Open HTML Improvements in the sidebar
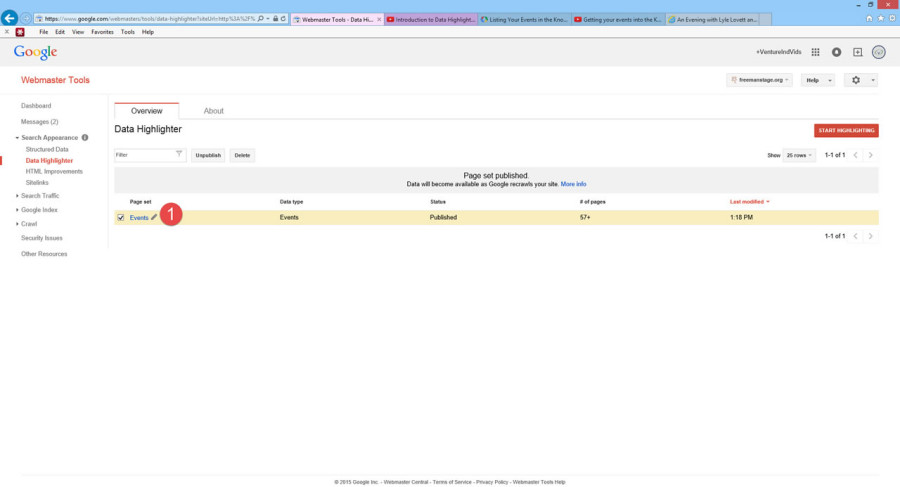Viewport: 900px width, 487px height. pos(54,172)
